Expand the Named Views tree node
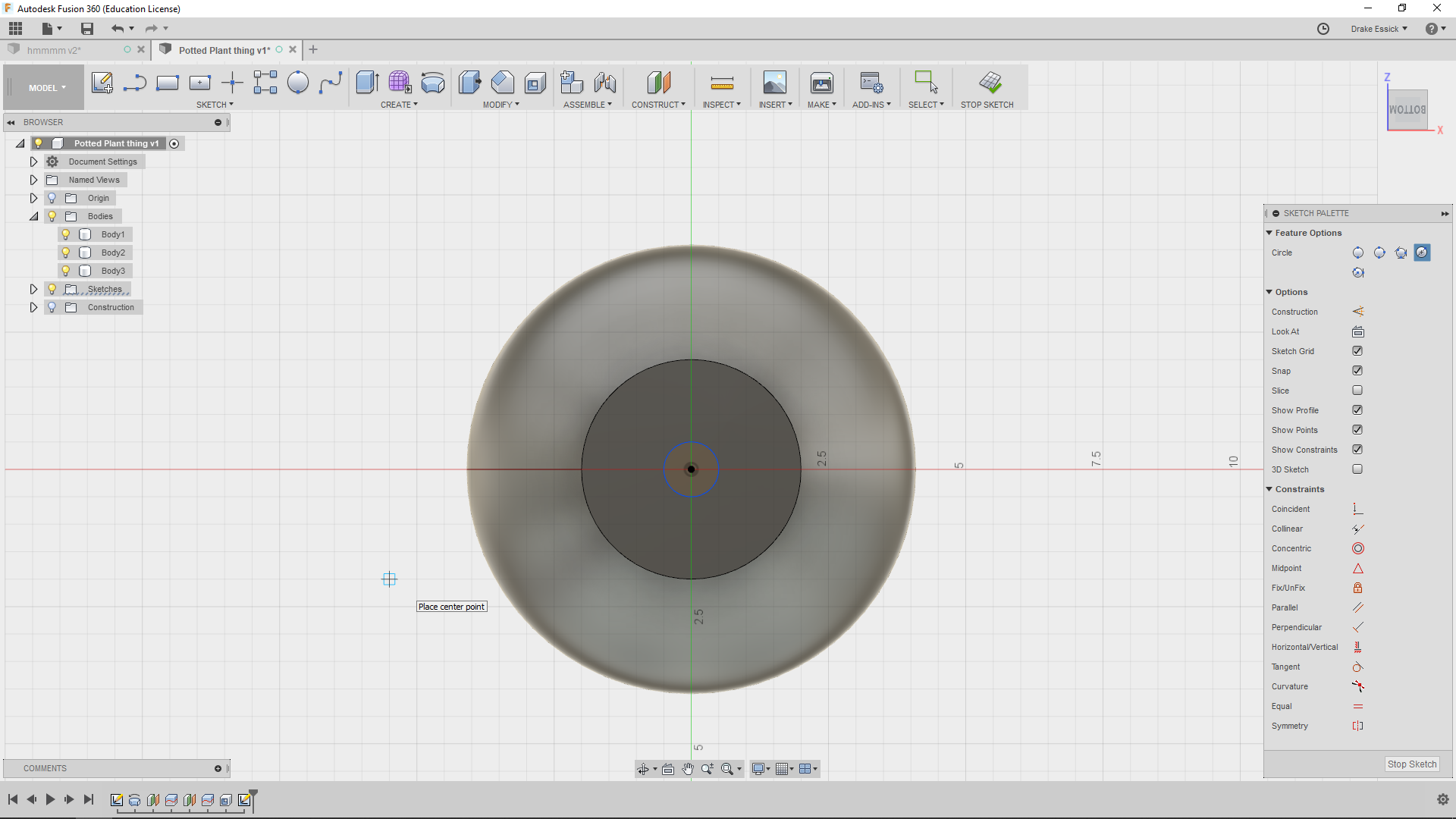 coord(33,180)
